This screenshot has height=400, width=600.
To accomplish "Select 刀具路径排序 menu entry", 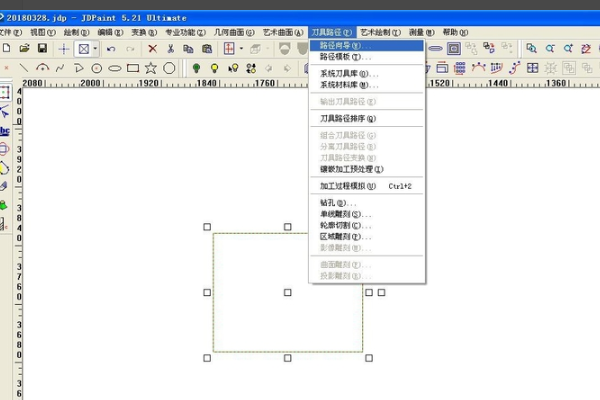I will pyautogui.click(x=367, y=119).
